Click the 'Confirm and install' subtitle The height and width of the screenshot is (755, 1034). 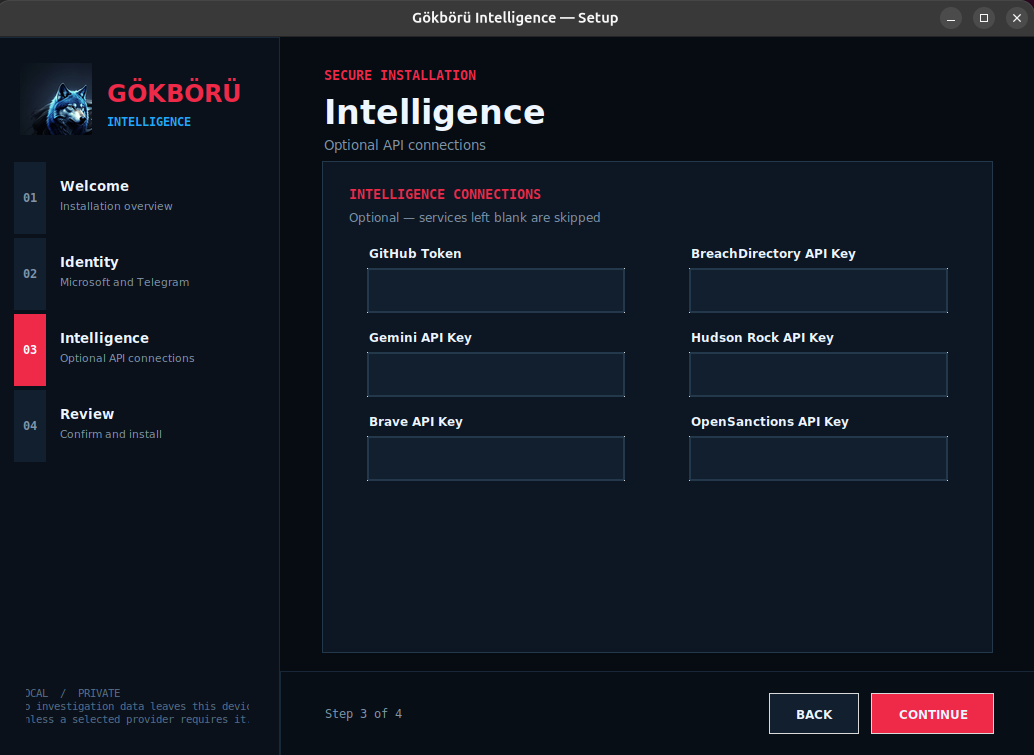click(x=111, y=434)
